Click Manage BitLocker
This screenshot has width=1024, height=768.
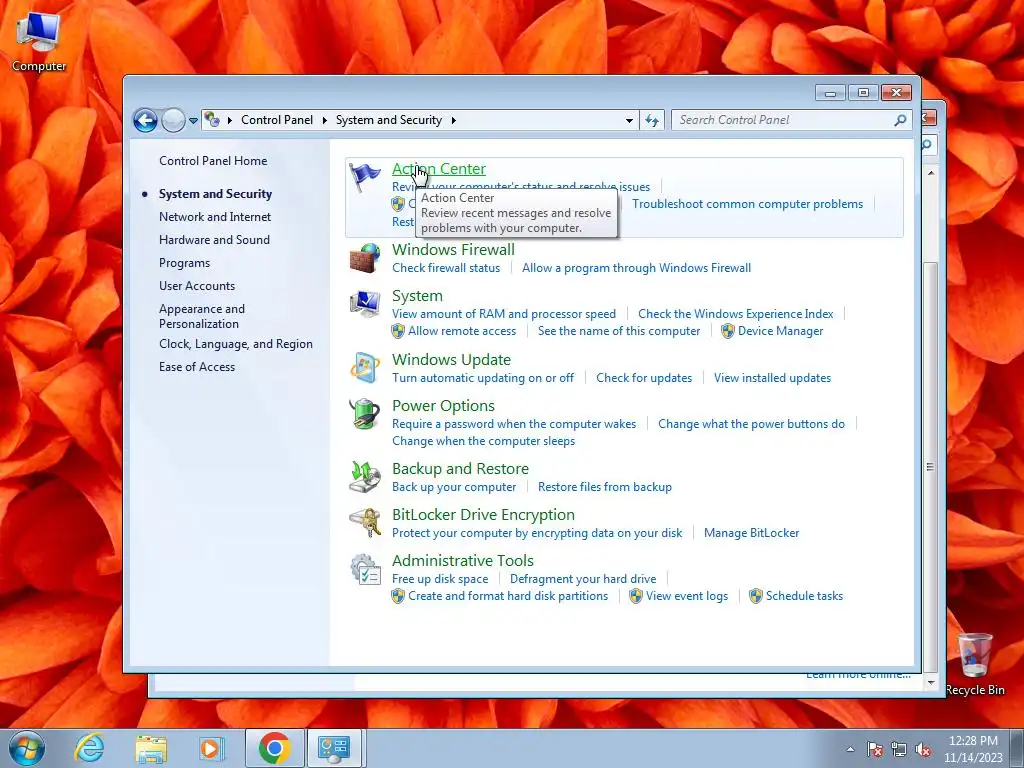[x=751, y=533]
